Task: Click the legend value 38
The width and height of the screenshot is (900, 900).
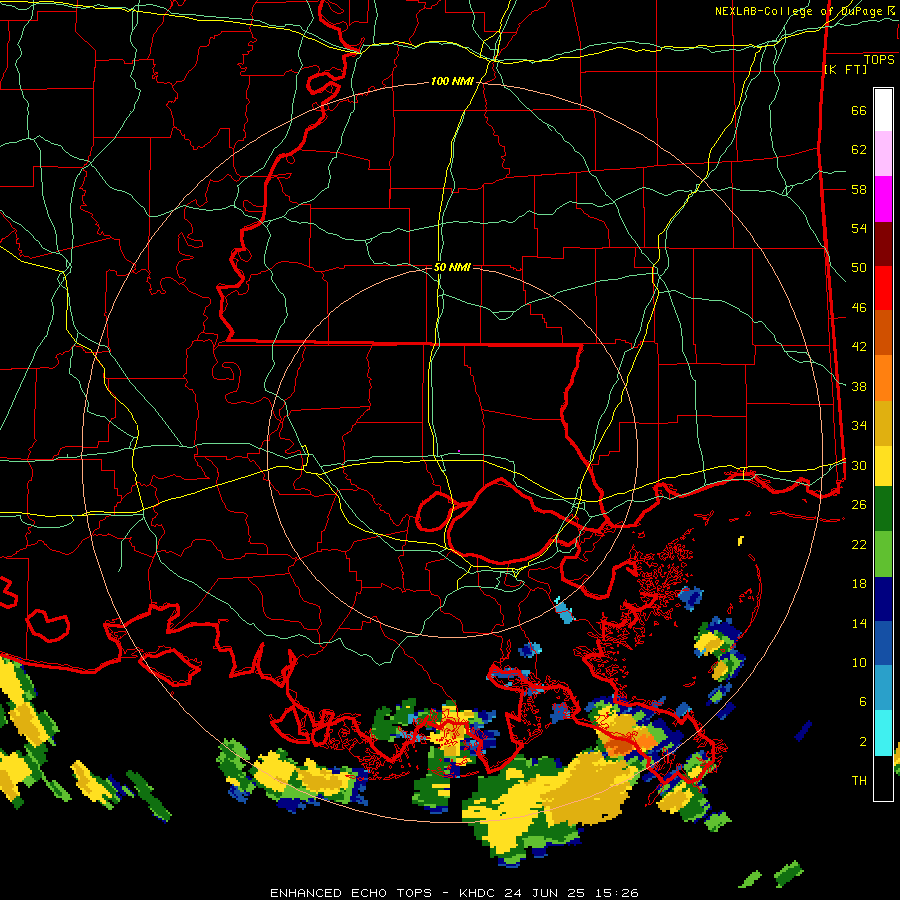Action: tap(859, 386)
